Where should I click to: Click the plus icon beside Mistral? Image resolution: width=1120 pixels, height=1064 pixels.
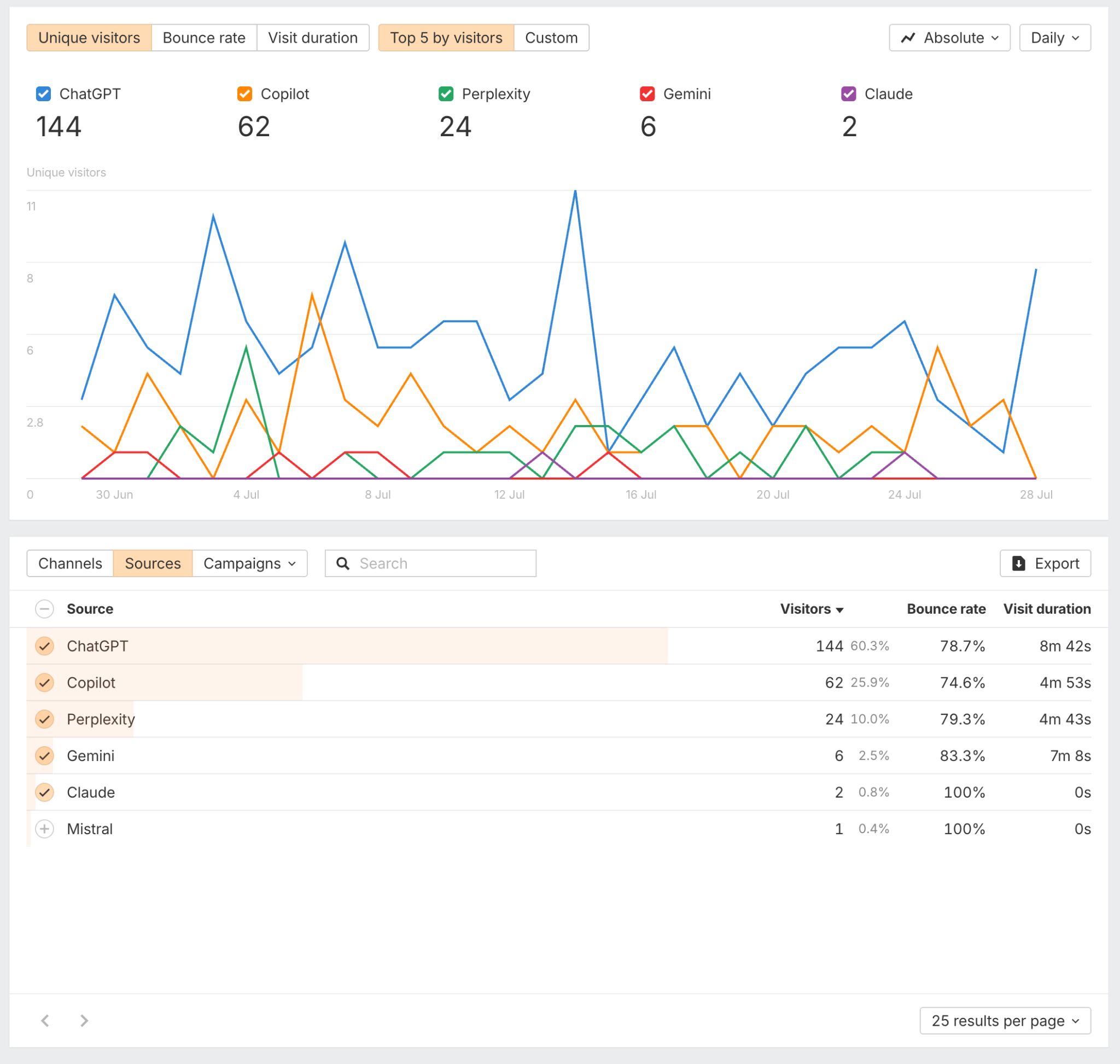point(45,829)
